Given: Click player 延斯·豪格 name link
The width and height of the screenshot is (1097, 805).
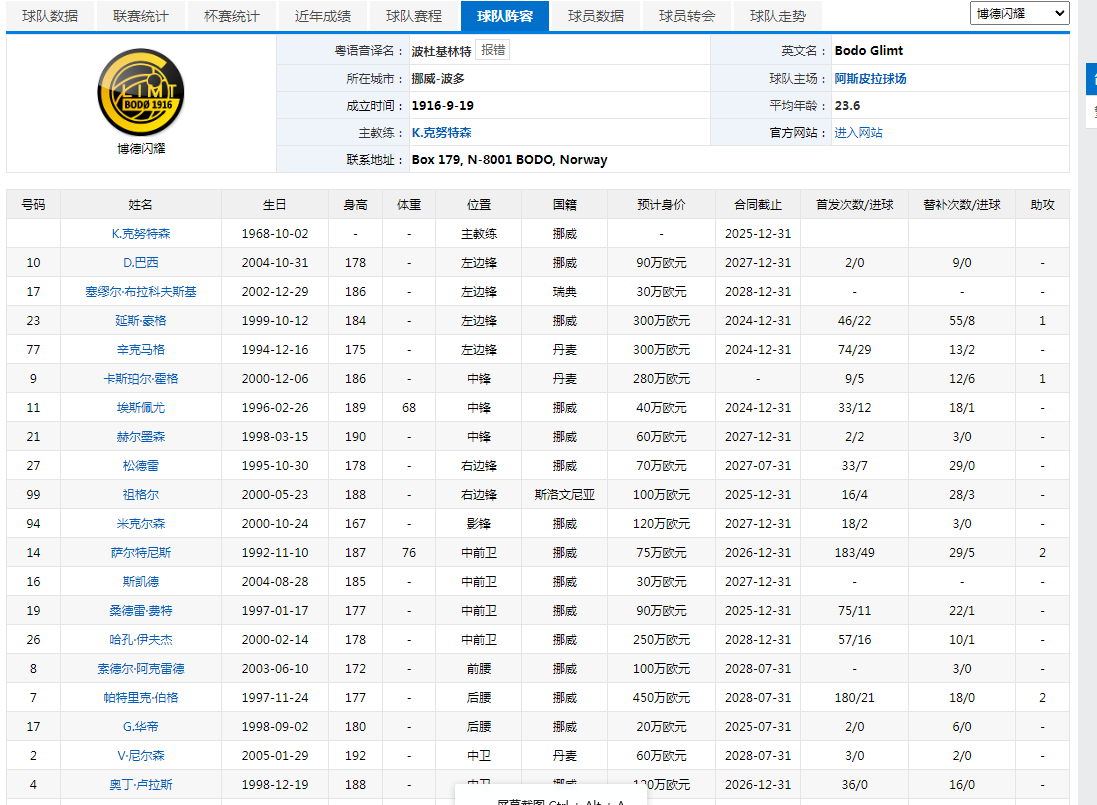Looking at the screenshot, I should tap(141, 321).
